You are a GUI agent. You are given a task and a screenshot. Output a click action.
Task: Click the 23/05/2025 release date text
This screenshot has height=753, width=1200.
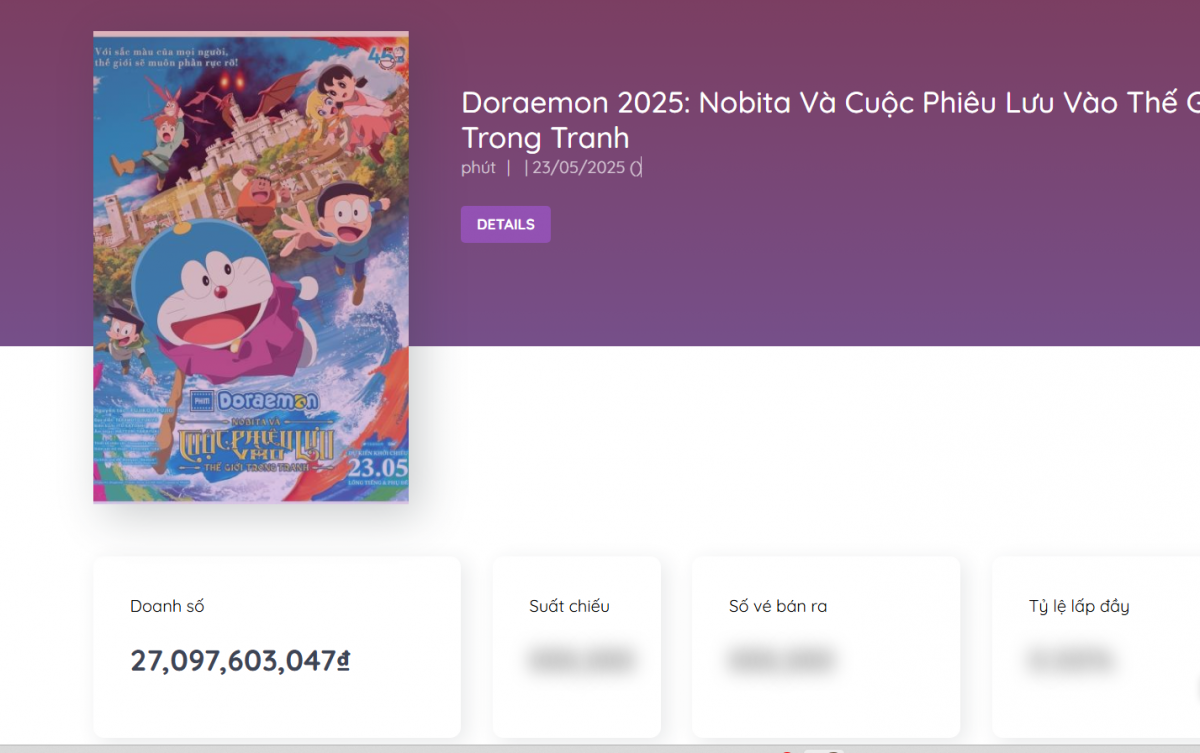coord(578,167)
